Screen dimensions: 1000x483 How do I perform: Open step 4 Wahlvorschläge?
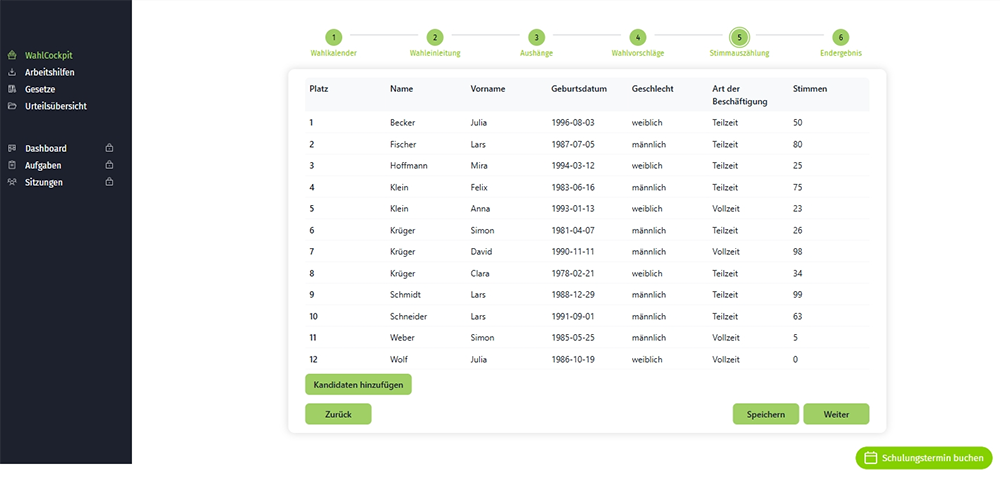(638, 37)
